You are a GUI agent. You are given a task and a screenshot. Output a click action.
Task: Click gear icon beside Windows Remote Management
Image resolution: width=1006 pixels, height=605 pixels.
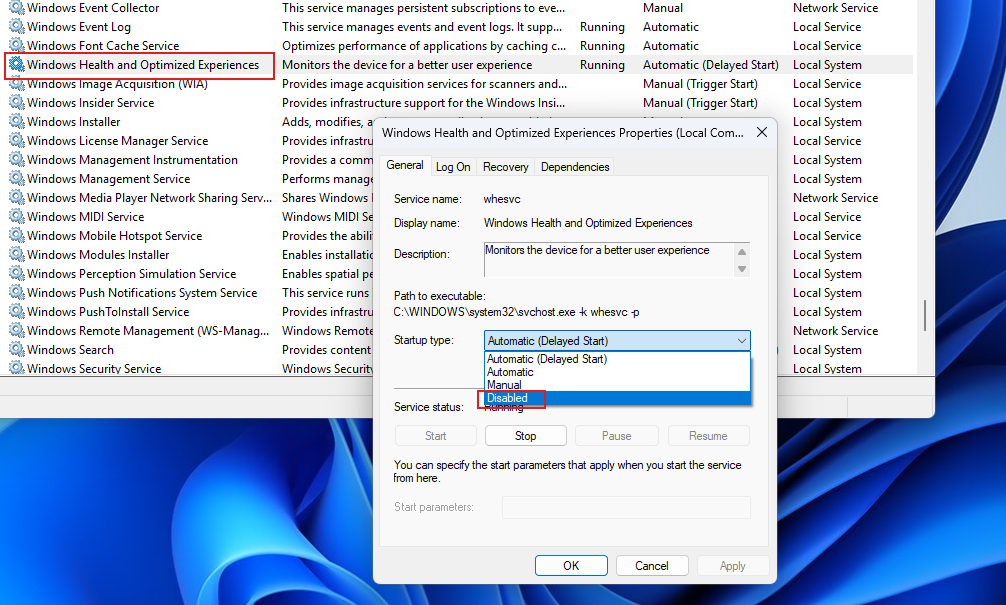pos(17,330)
